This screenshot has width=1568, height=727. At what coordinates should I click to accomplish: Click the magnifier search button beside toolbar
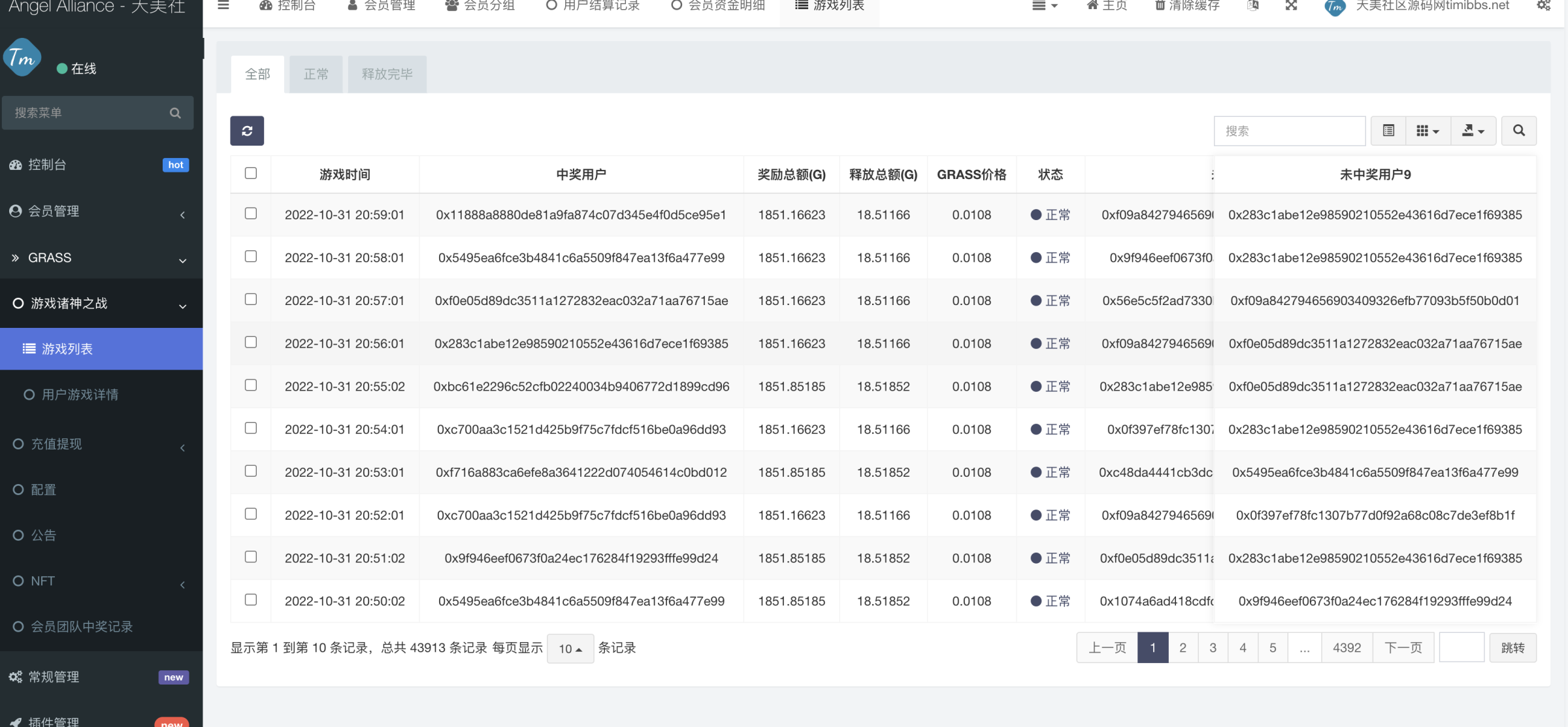[1518, 131]
